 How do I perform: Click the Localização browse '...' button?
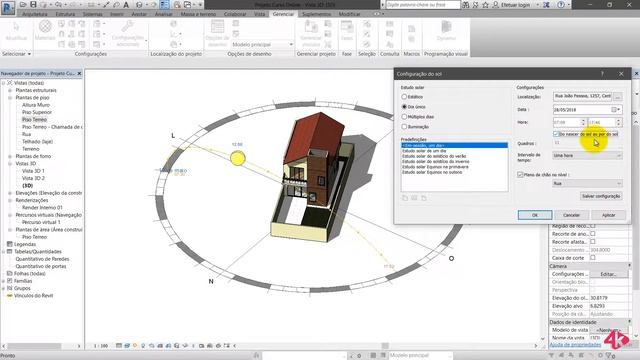tap(618, 97)
